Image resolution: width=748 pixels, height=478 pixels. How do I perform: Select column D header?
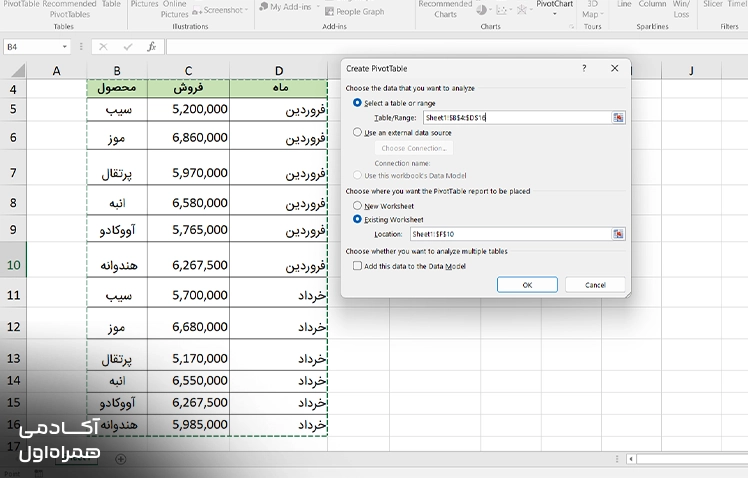(x=279, y=71)
